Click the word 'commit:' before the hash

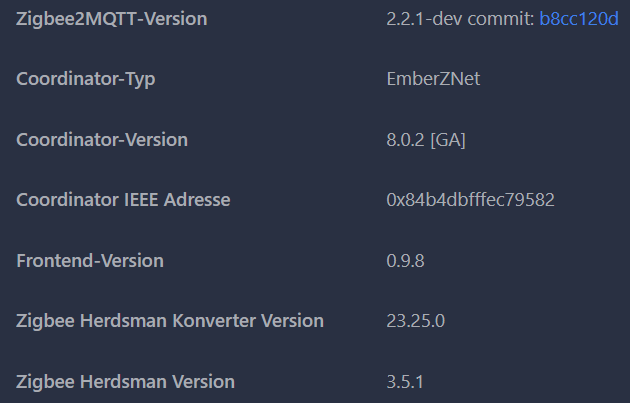coord(501,19)
